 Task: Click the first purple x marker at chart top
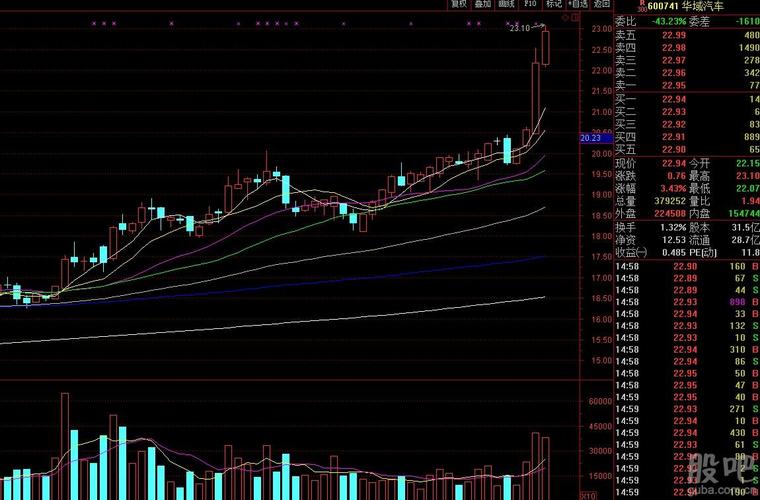94,23
